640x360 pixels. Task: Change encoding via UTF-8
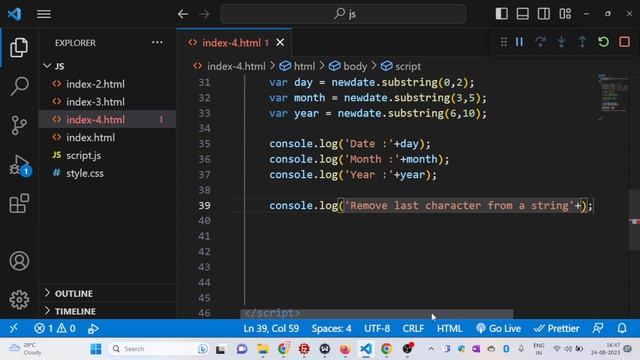point(377,328)
